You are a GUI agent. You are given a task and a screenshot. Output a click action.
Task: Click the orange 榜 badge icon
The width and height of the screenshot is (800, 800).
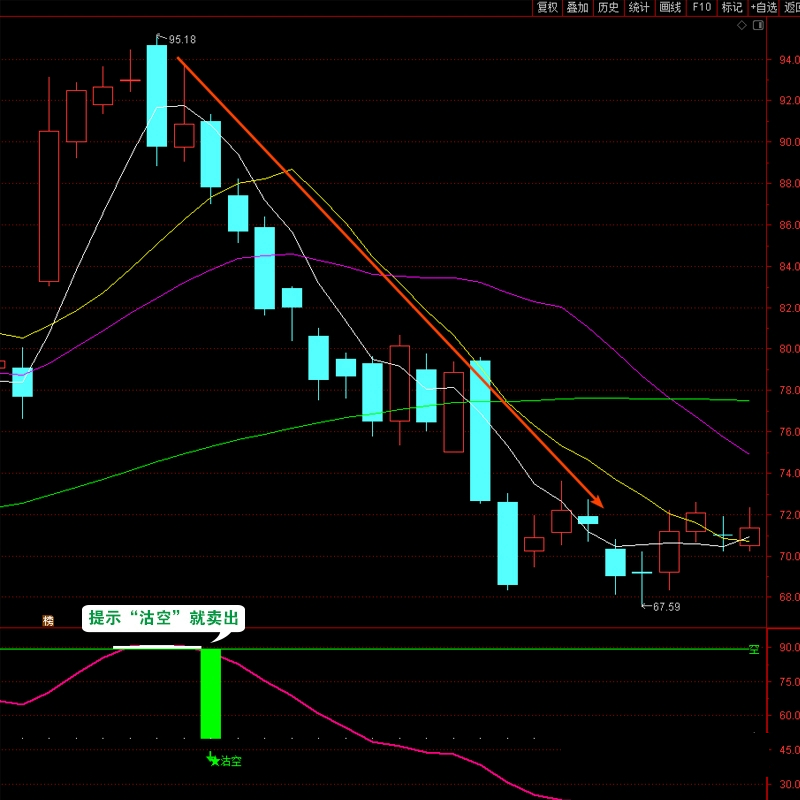pos(48,620)
